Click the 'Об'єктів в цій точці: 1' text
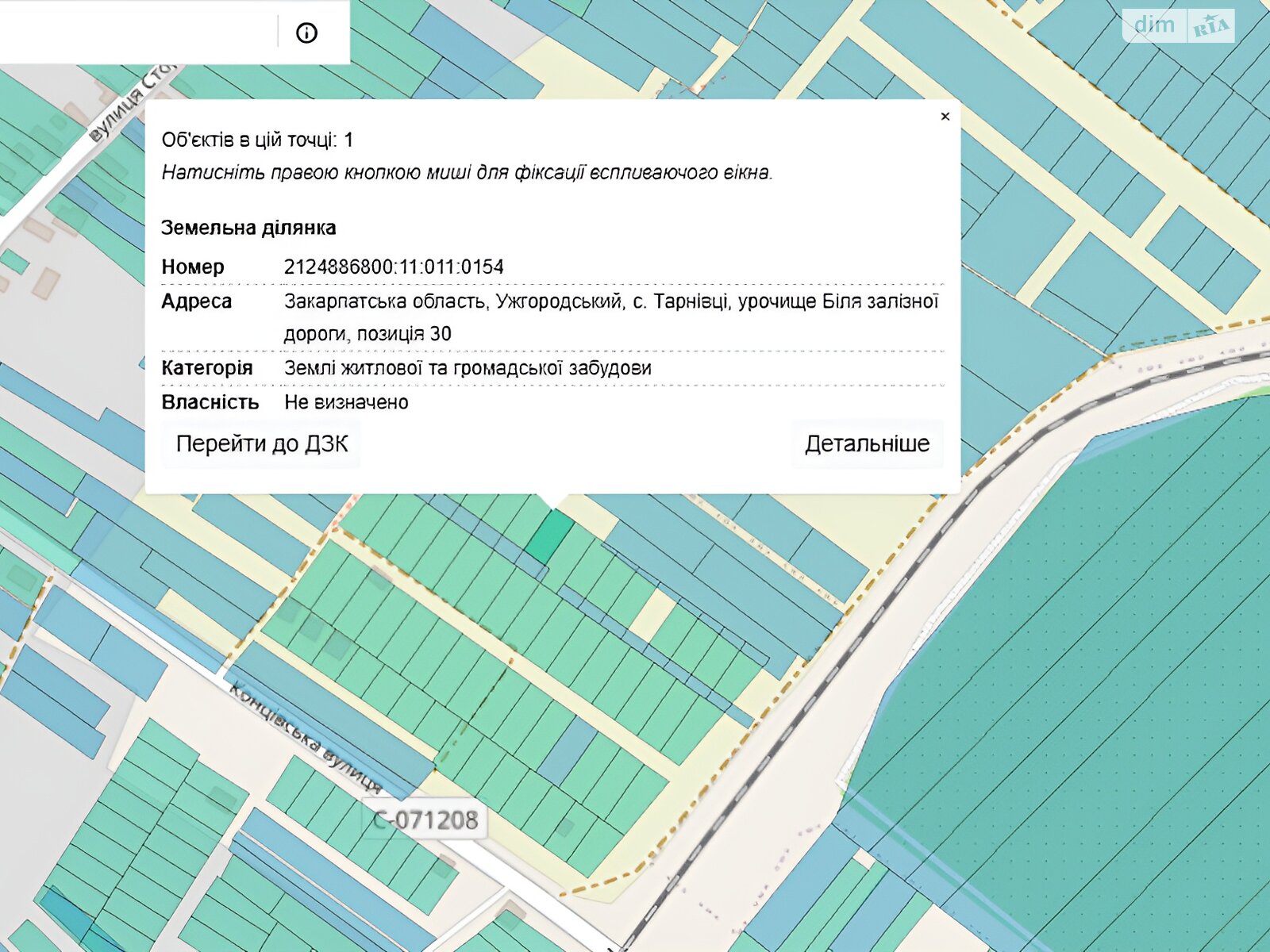The image size is (1270, 952). tap(257, 140)
